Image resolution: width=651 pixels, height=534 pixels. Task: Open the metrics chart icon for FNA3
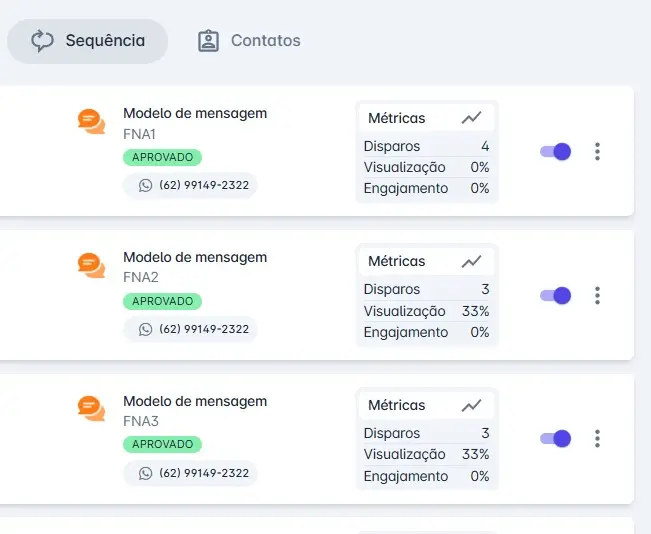coord(471,405)
